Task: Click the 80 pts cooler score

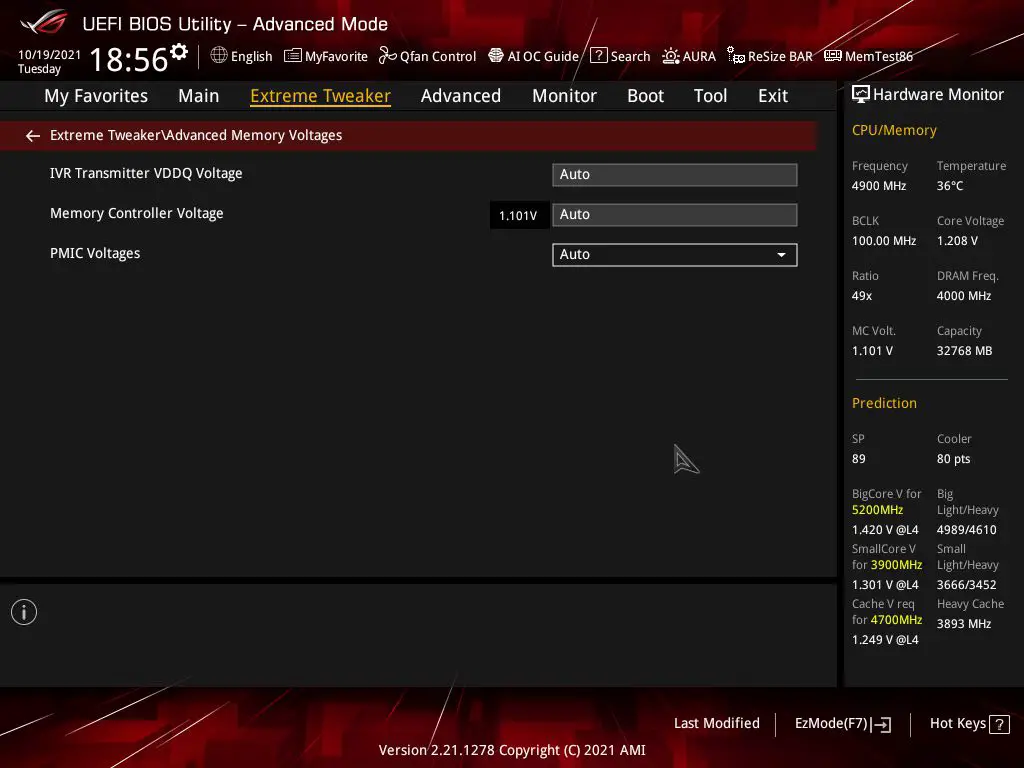Action: (x=953, y=458)
